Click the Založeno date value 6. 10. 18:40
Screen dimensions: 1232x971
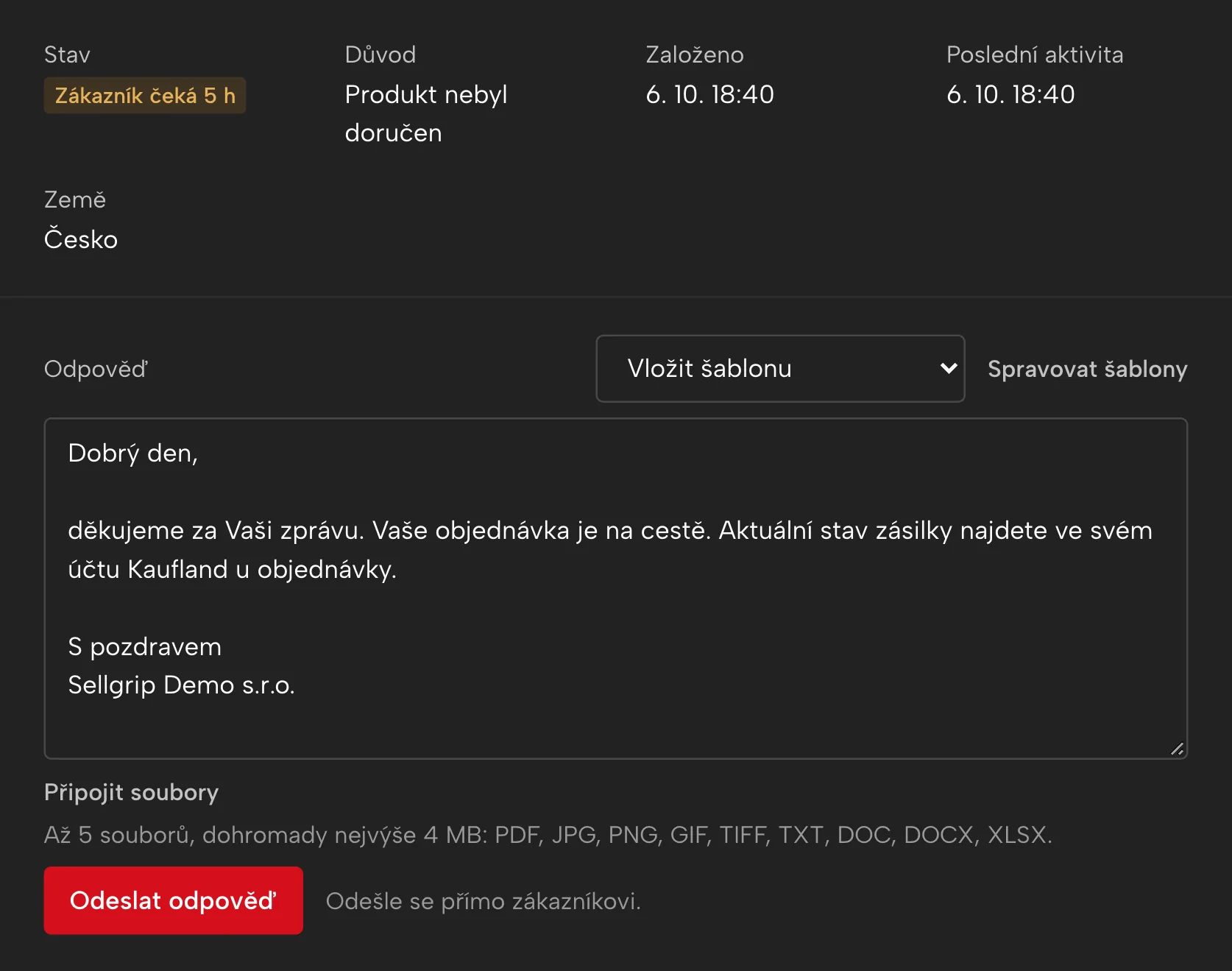(x=709, y=94)
